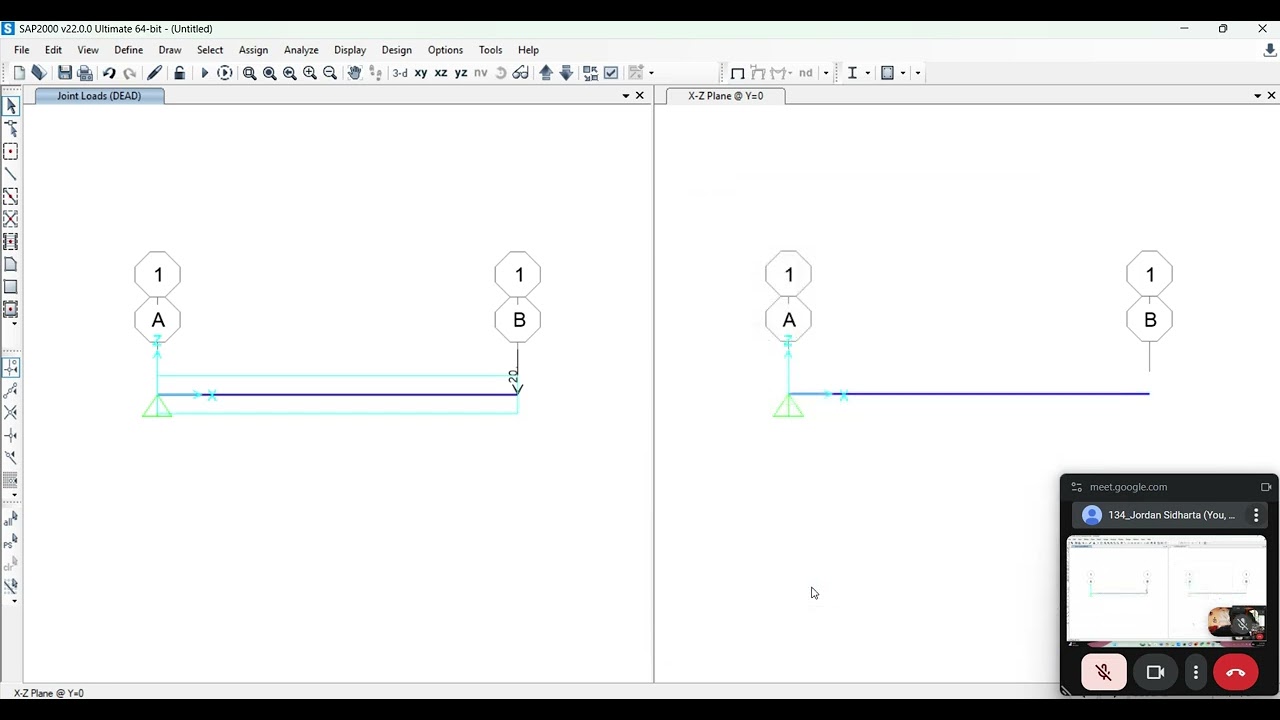1280x720 pixels.
Task: Pick the Draw Special Joint tool
Action: [11, 152]
